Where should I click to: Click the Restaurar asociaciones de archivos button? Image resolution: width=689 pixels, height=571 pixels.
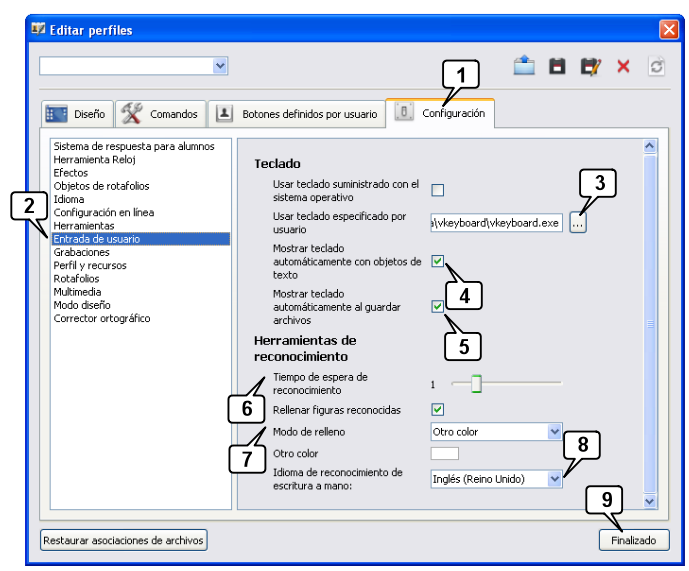point(124,540)
